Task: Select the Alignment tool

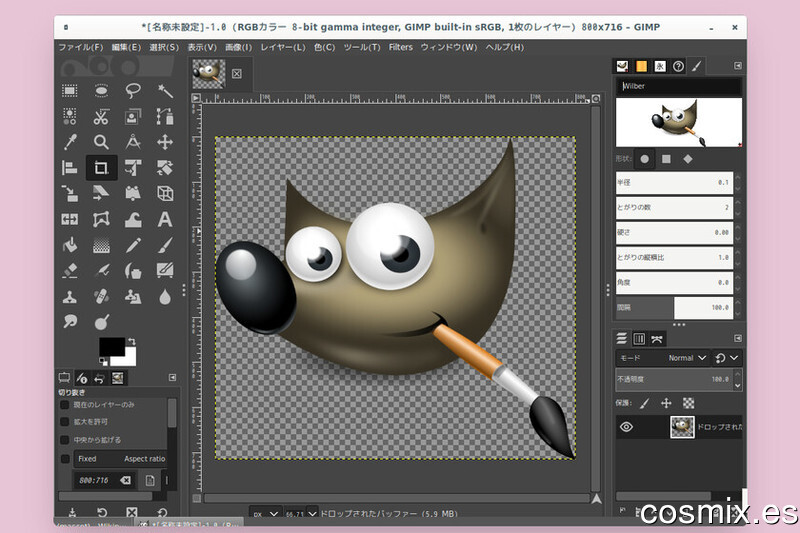Action: tap(70, 168)
